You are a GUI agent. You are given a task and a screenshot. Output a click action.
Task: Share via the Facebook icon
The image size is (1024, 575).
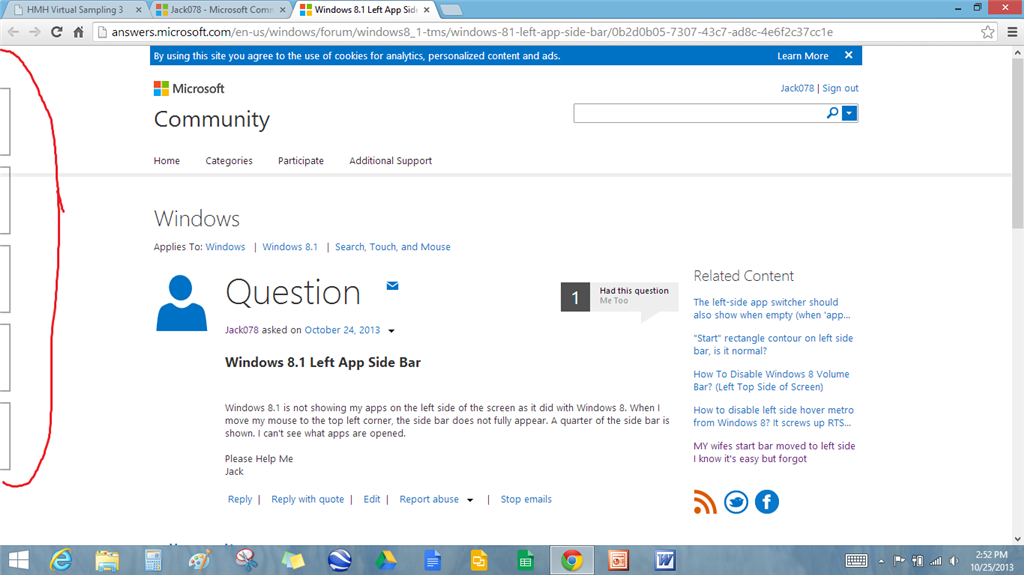pyautogui.click(x=767, y=502)
